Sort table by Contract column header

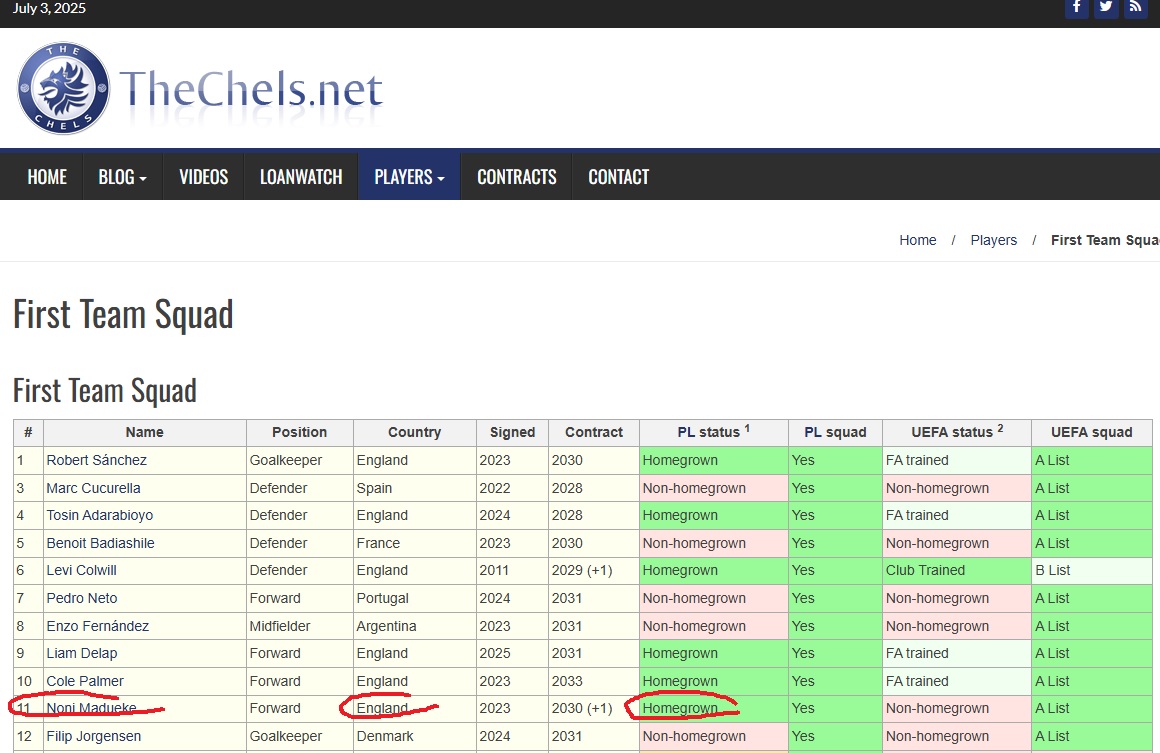(593, 433)
